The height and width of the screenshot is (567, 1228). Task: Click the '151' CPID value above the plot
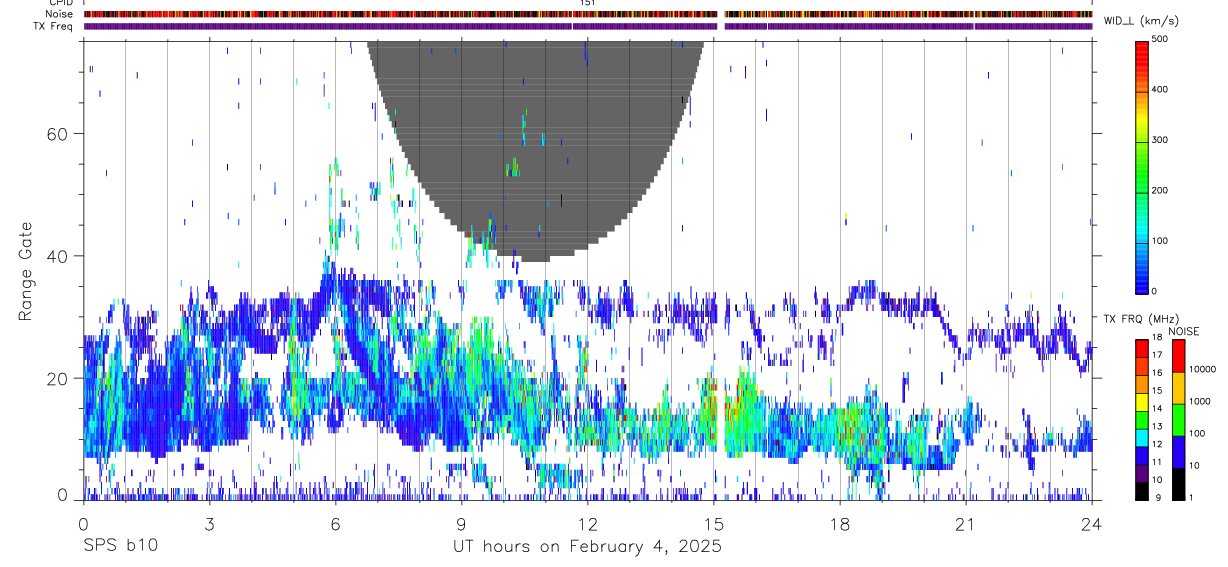(x=587, y=3)
